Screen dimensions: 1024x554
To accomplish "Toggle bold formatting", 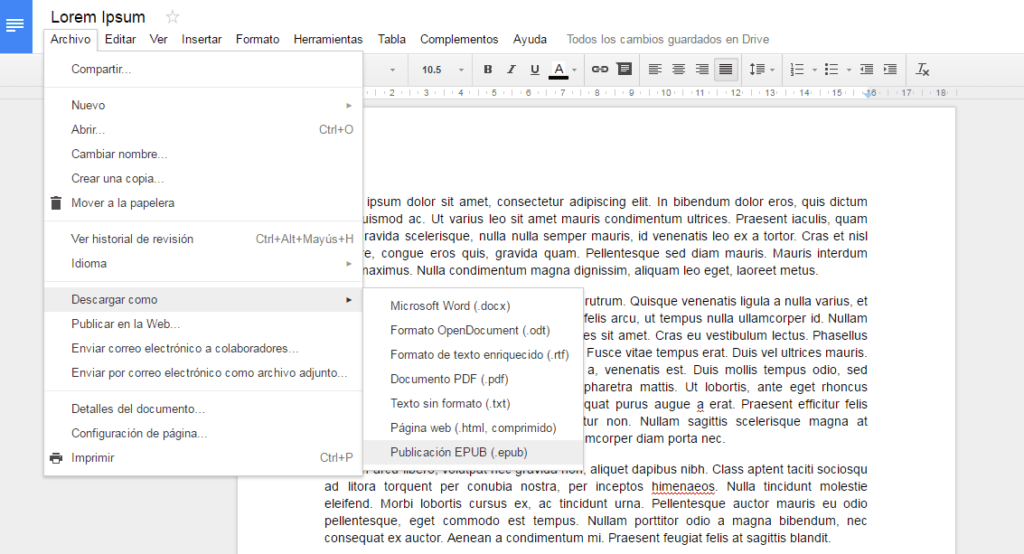I will (487, 69).
